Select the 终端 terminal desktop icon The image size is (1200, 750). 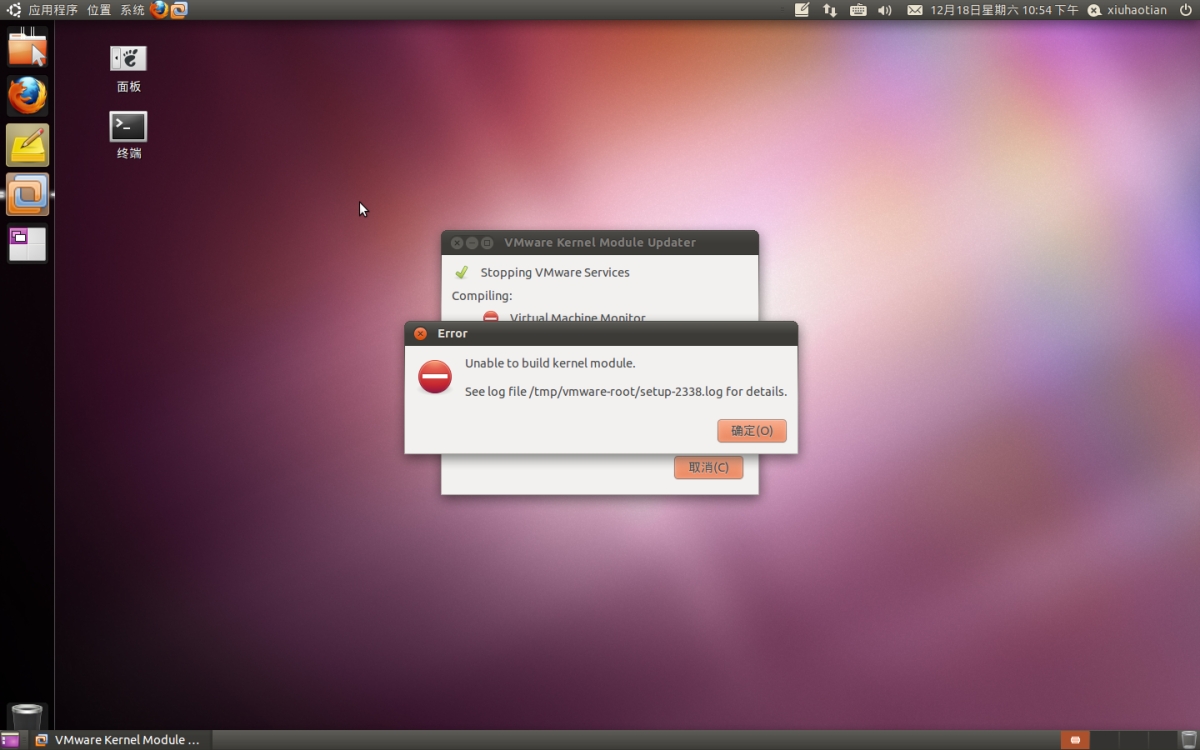tap(129, 136)
